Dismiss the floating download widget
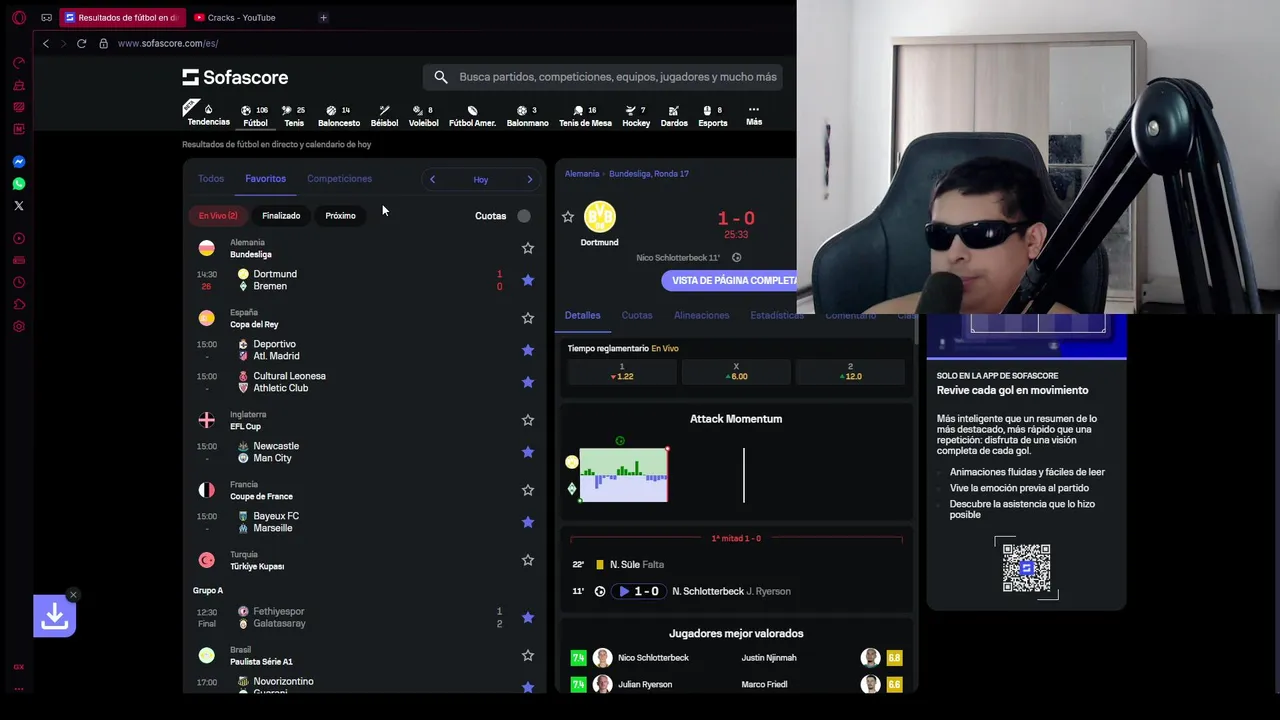Viewport: 1280px width, 720px height. (x=73, y=595)
